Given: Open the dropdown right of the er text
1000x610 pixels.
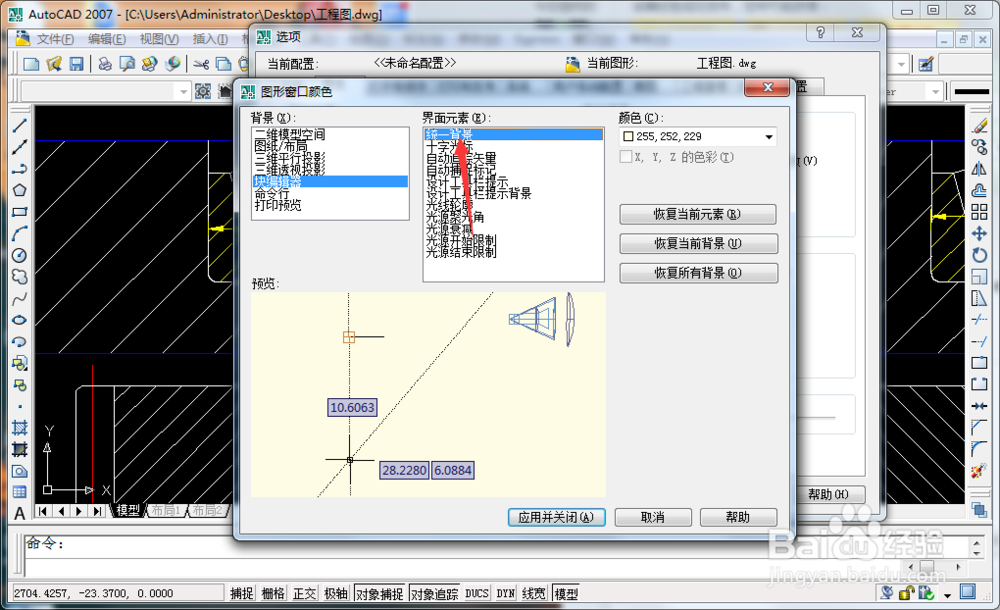Looking at the screenshot, I should (936, 93).
